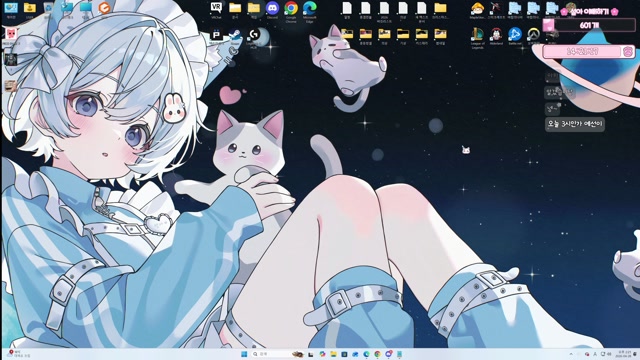The width and height of the screenshot is (640, 360).
Task: Open the Google Chrome desktop shortcut
Action: 291,11
